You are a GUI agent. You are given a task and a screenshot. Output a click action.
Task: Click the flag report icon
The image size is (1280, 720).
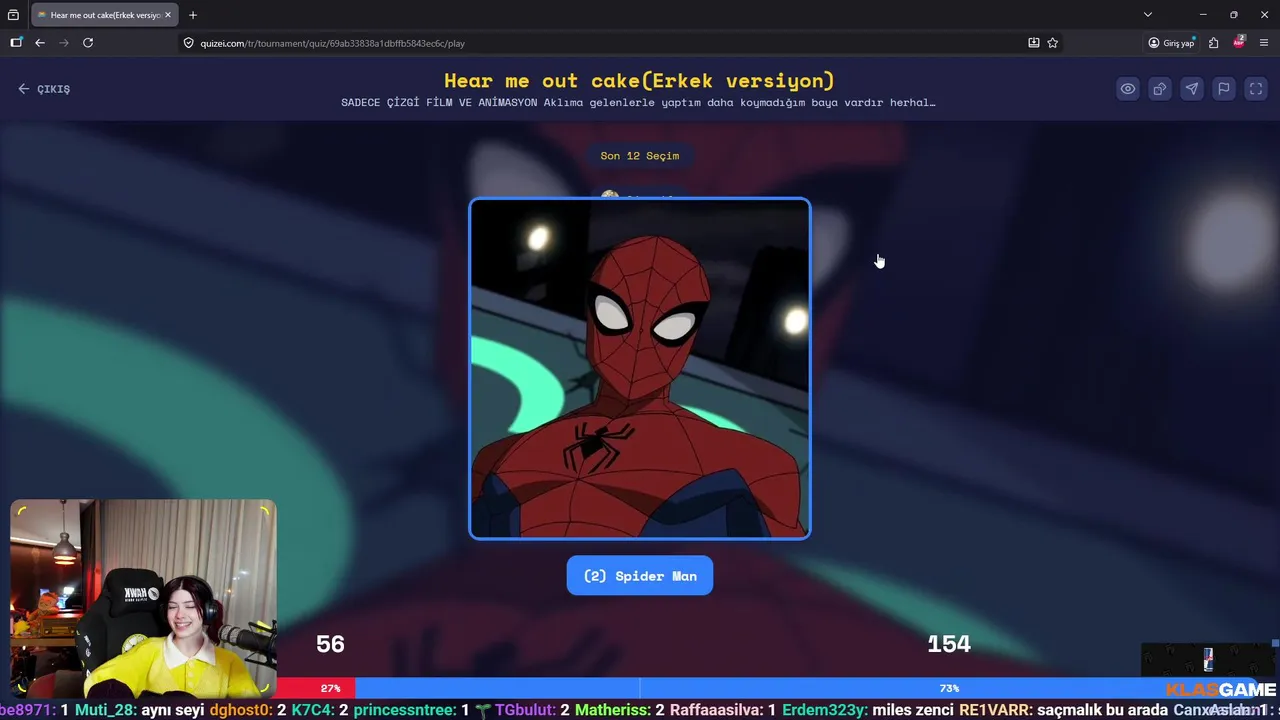pyautogui.click(x=1223, y=89)
